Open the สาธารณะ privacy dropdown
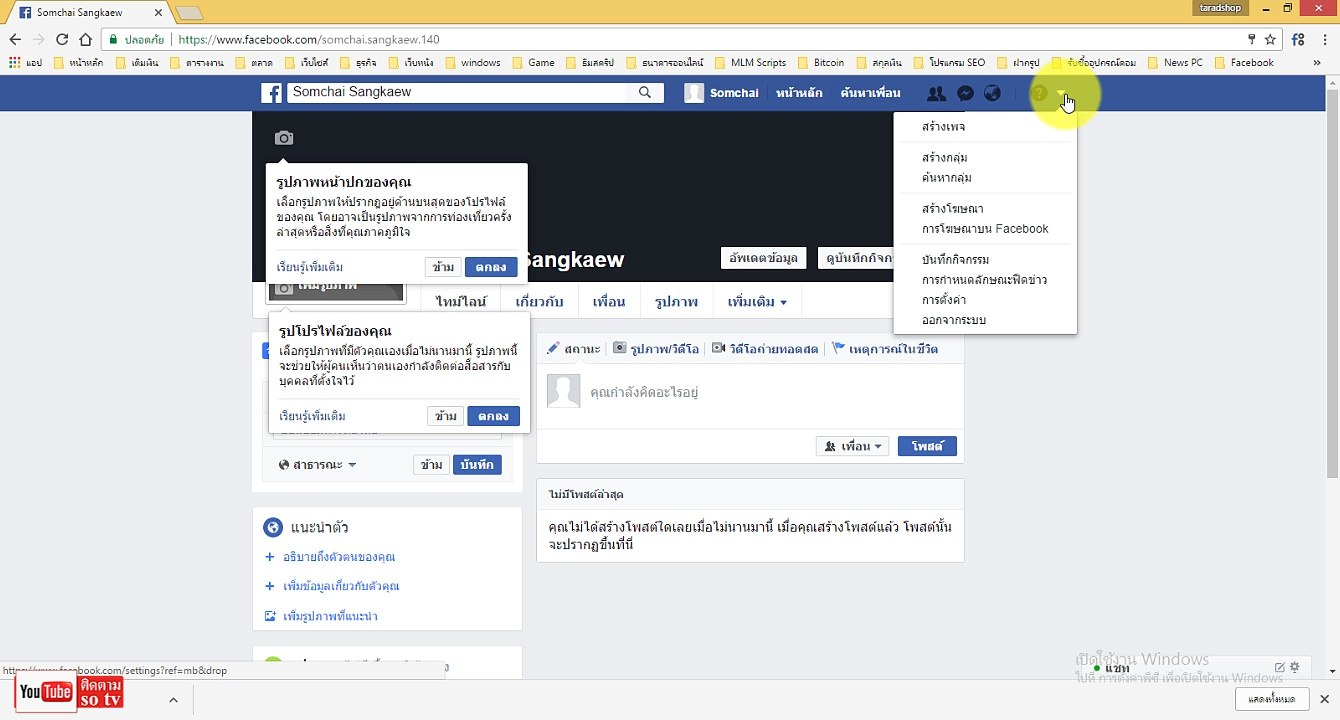 click(317, 465)
